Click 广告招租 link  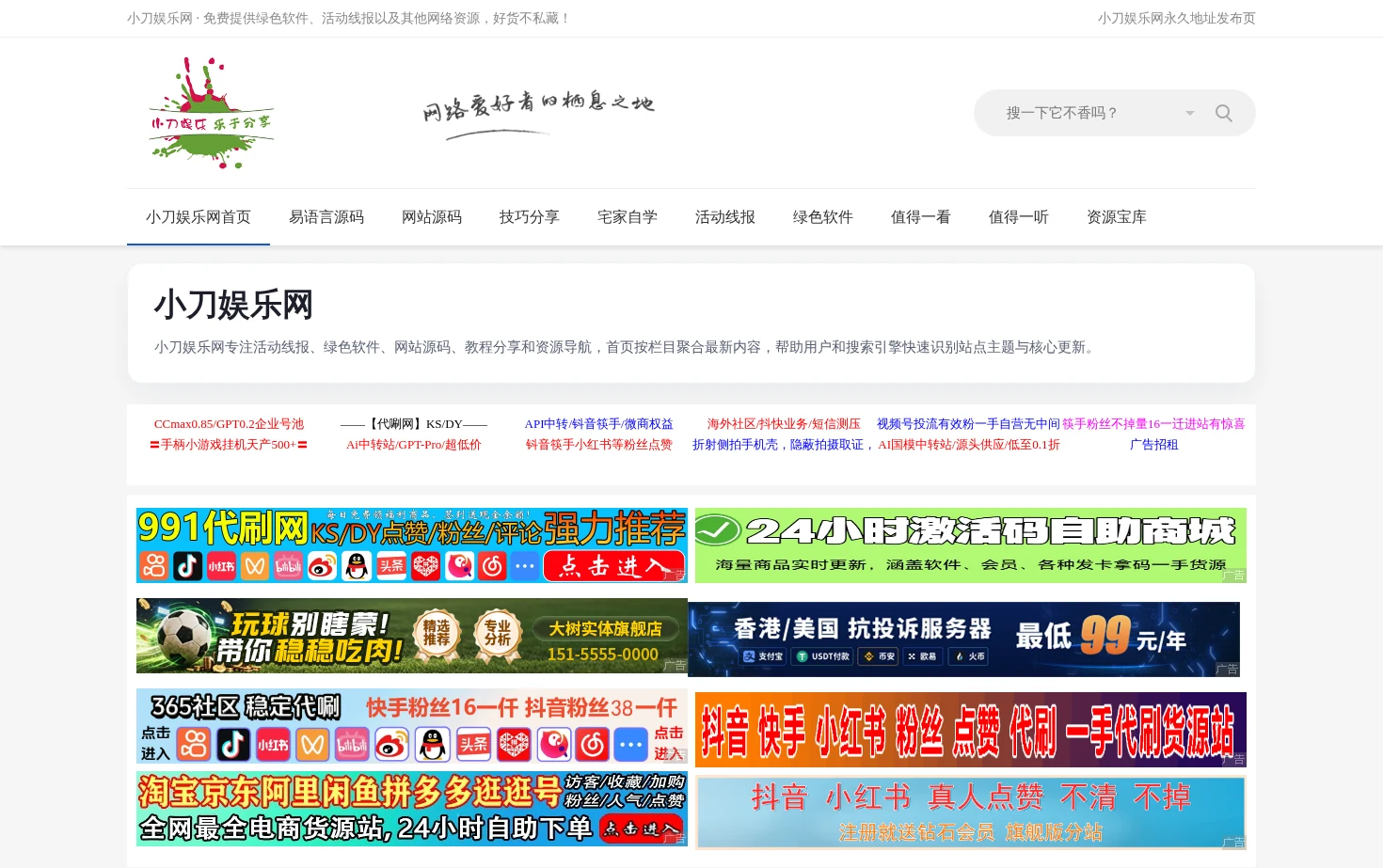click(1153, 445)
